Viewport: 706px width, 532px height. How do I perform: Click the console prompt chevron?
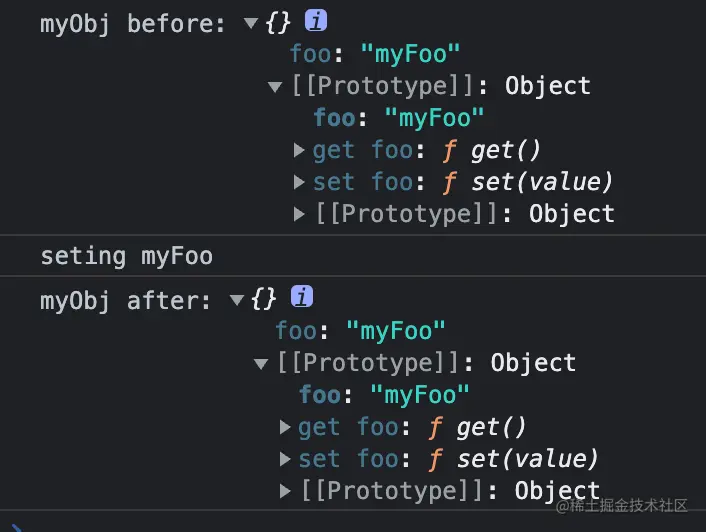click(14, 526)
